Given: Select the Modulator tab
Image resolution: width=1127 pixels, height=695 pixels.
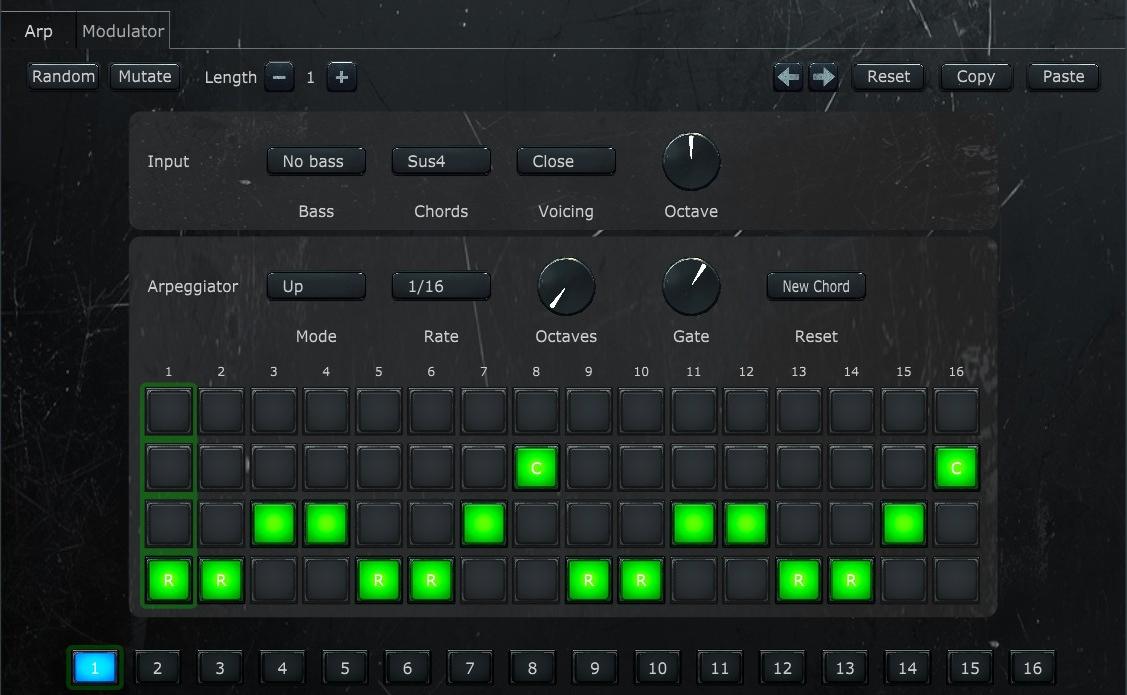Looking at the screenshot, I should [x=122, y=30].
